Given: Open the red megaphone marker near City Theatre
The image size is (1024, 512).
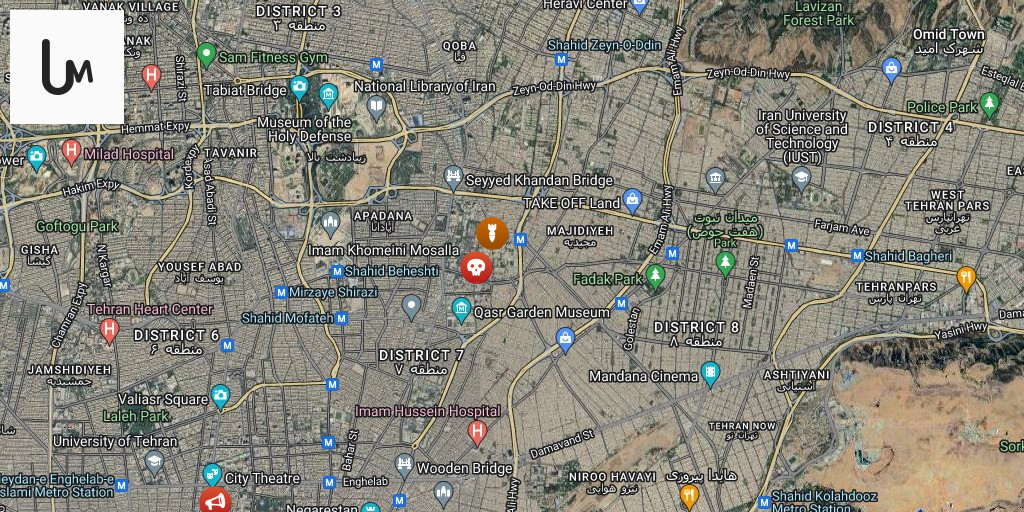Looking at the screenshot, I should 215,502.
